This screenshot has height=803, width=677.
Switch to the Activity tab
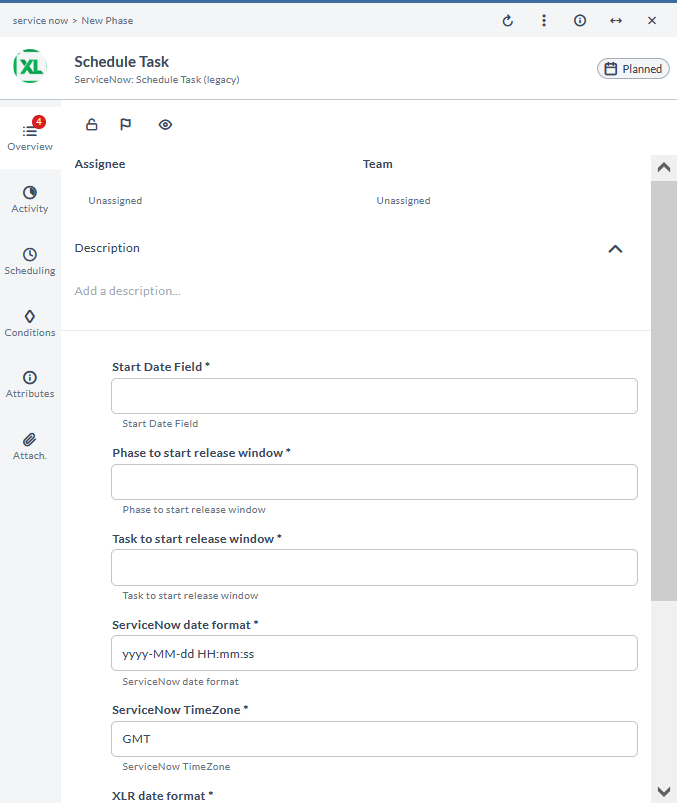click(30, 200)
